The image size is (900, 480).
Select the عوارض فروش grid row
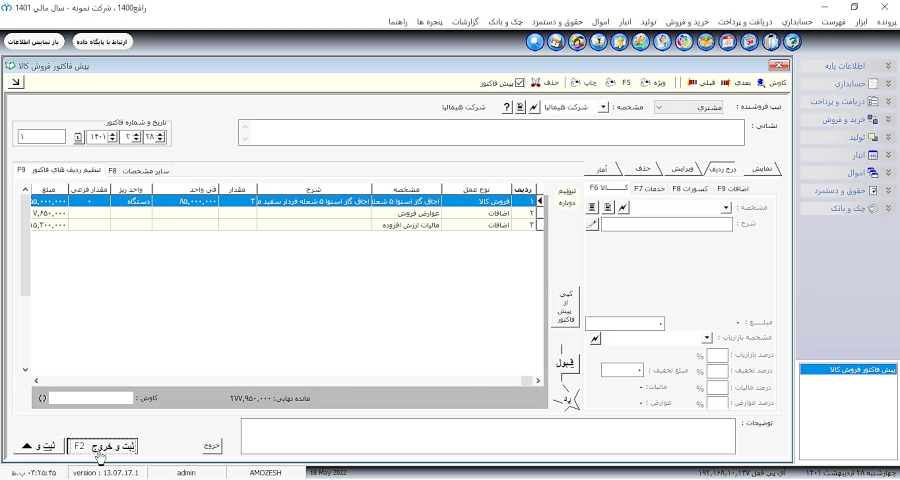pyautogui.click(x=286, y=213)
